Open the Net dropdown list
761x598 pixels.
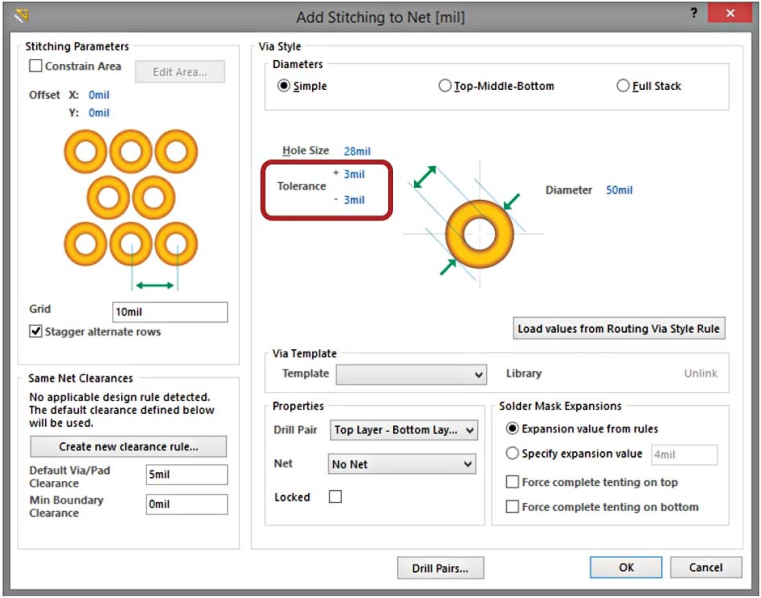tap(402, 464)
